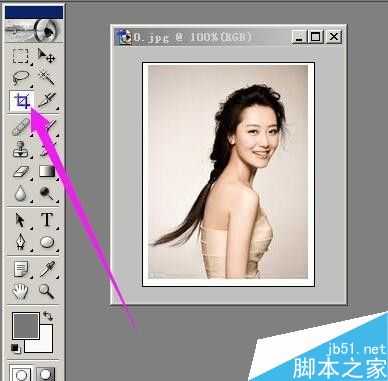Select the Ellipse shape tool

[47, 242]
